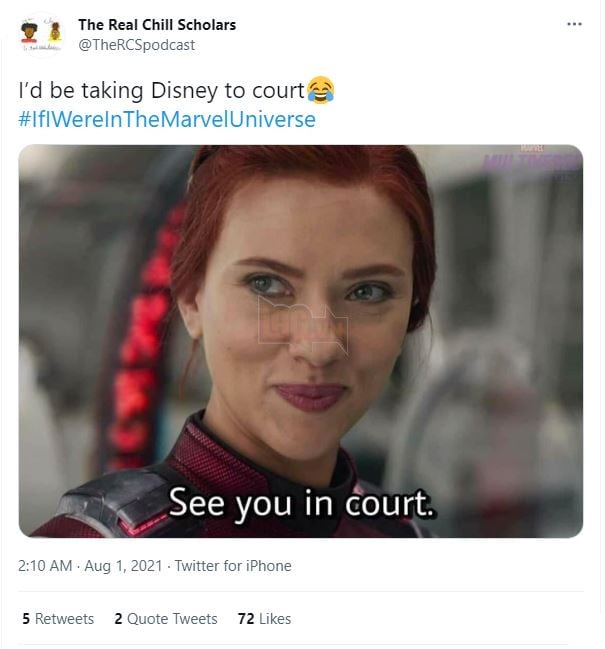The height and width of the screenshot is (649, 605).
Task: View the 5 Retweets list
Action: pos(57,619)
